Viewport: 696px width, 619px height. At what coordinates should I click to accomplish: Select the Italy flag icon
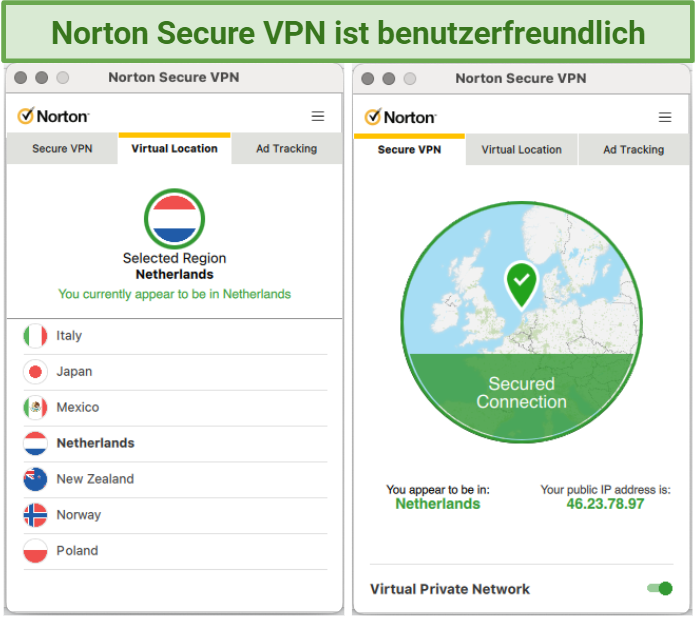click(x=35, y=336)
